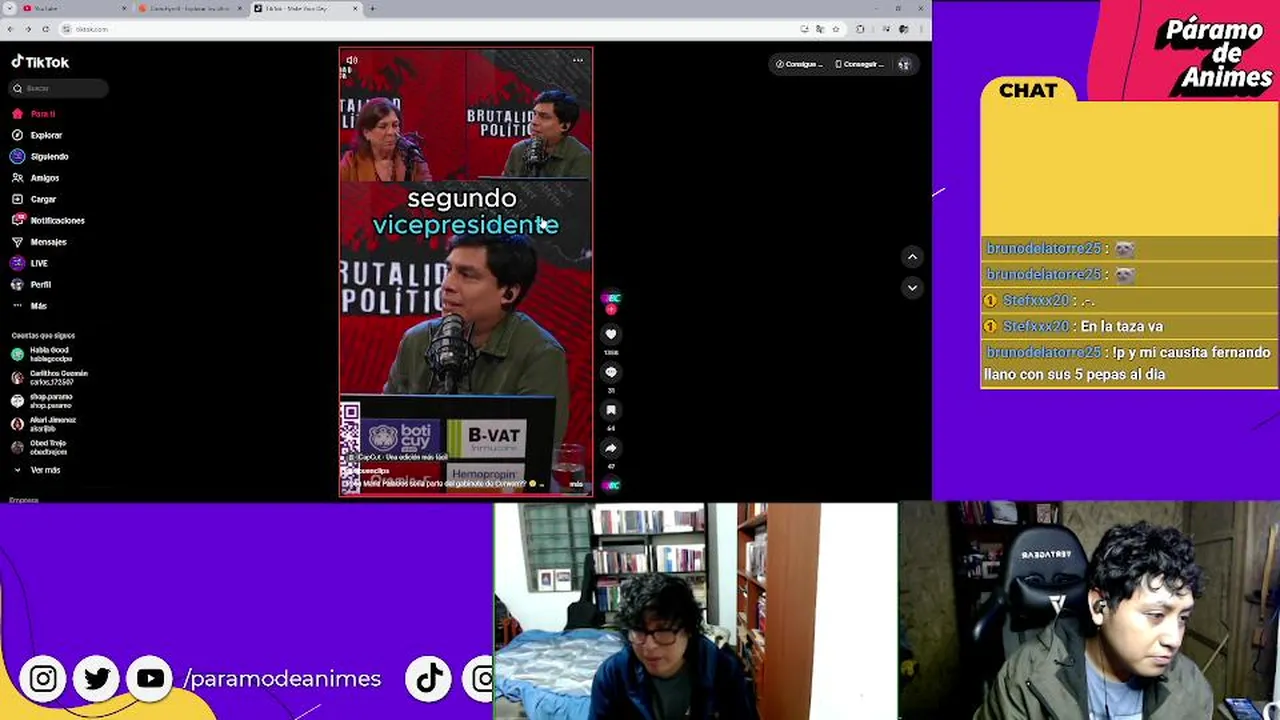Image resolution: width=1280 pixels, height=720 pixels.
Task: Reload the page in the browser
Action: click(45, 29)
